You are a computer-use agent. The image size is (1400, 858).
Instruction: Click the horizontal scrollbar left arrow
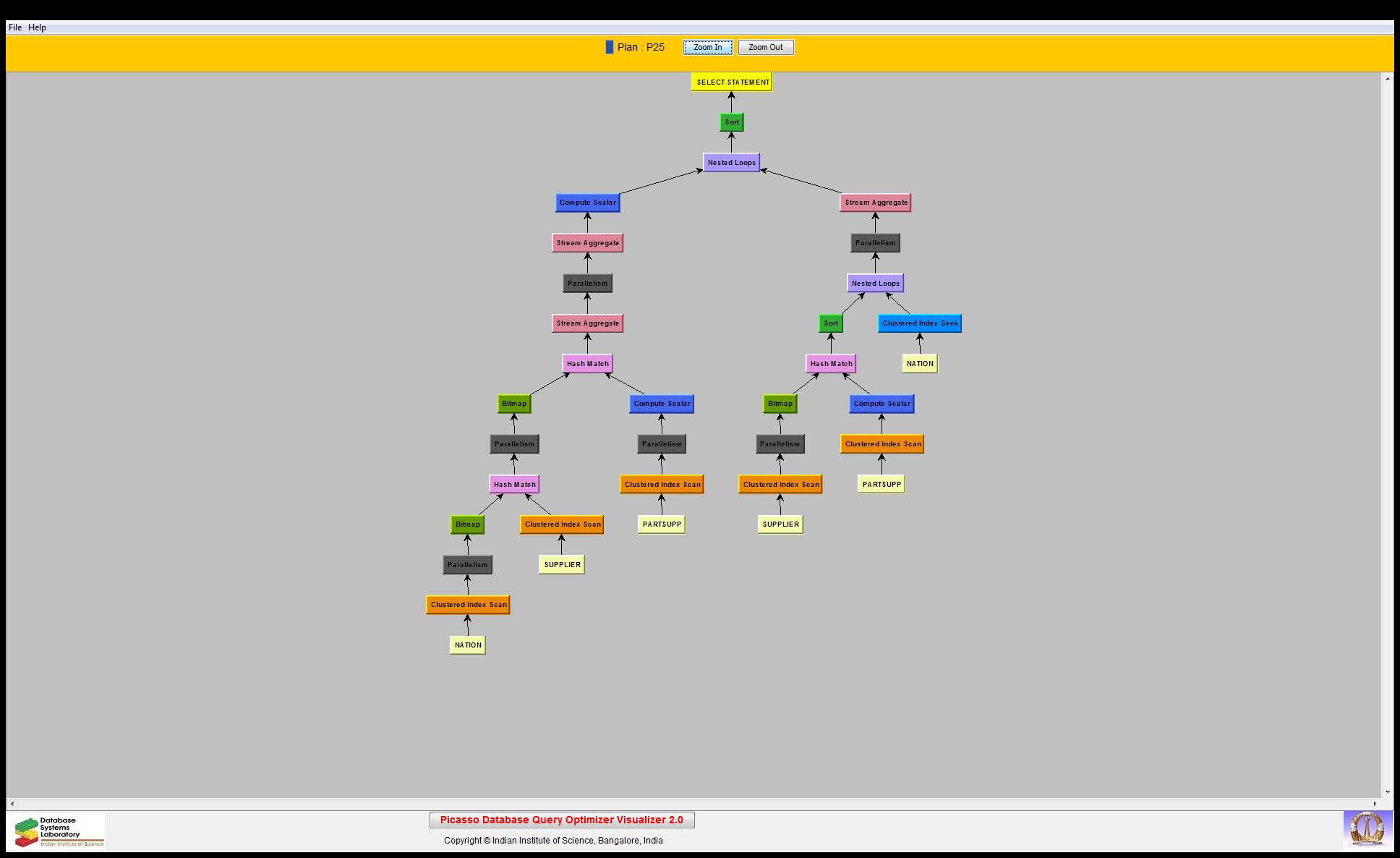pyautogui.click(x=12, y=804)
